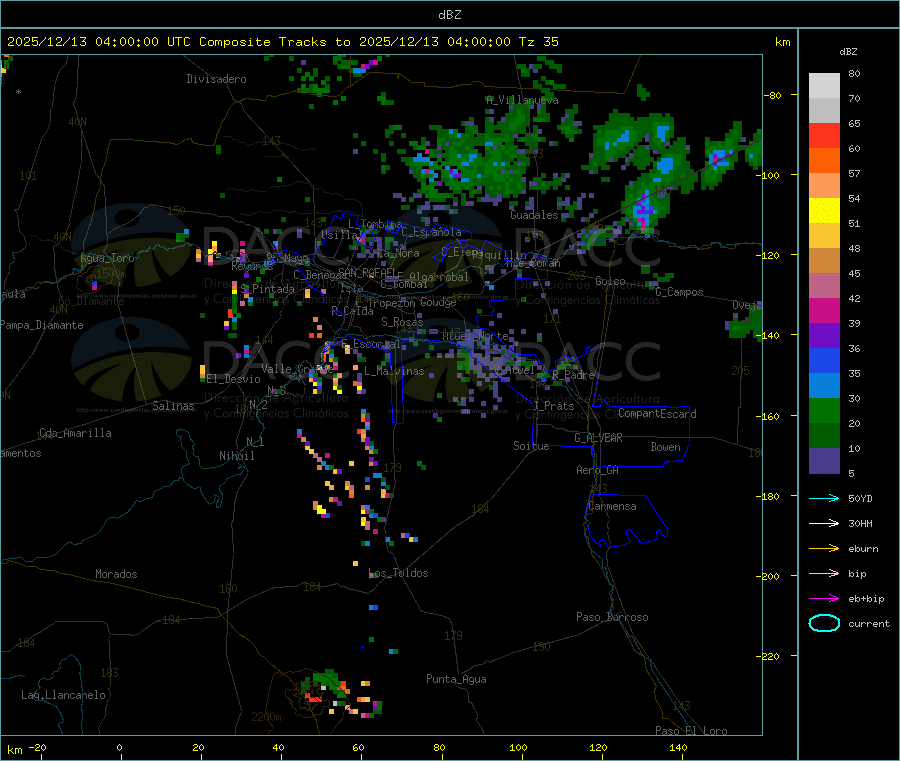The image size is (900, 761).
Task: Click the El_Desvio map label
Action: click(234, 379)
